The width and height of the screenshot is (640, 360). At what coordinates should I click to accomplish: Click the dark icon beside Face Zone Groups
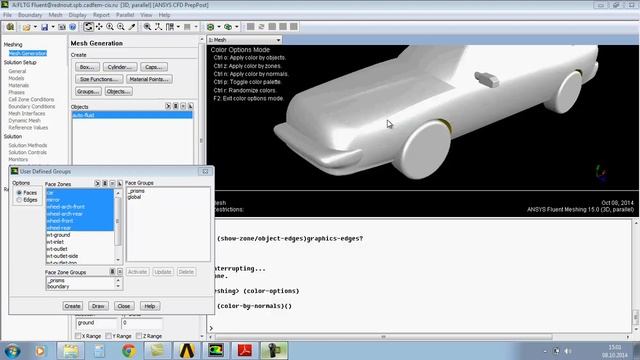[112, 271]
